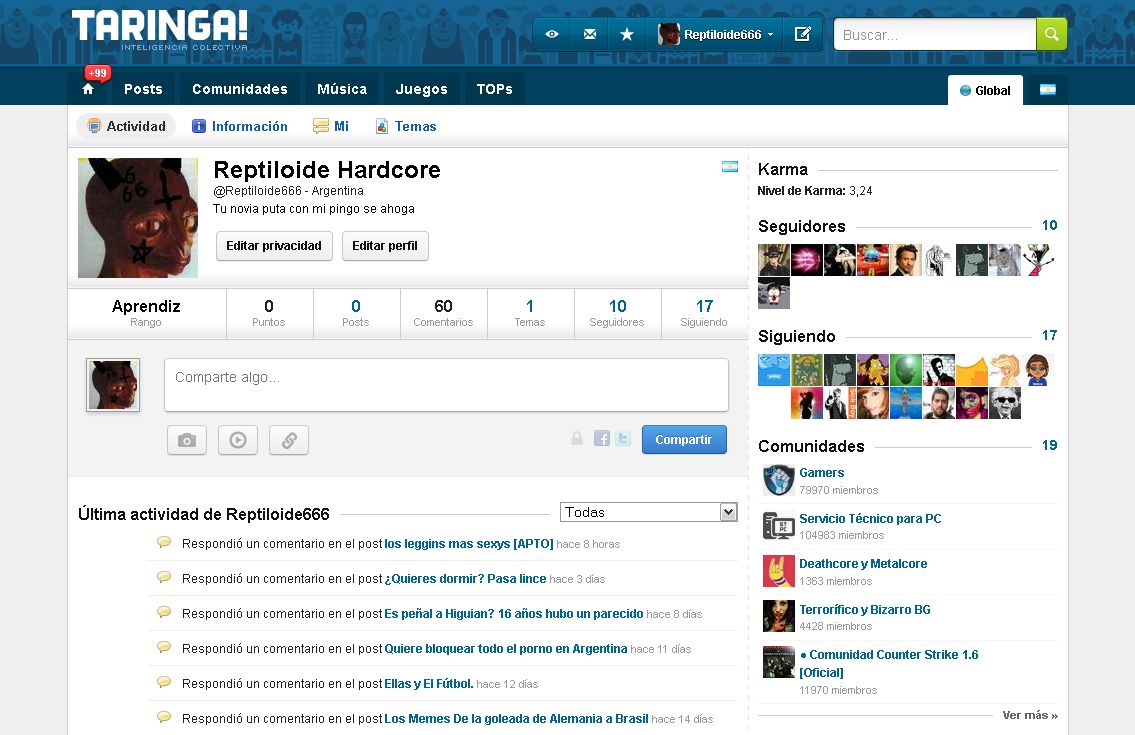Open post '¿Quieres dormir? Pasa lince'

coord(465,579)
